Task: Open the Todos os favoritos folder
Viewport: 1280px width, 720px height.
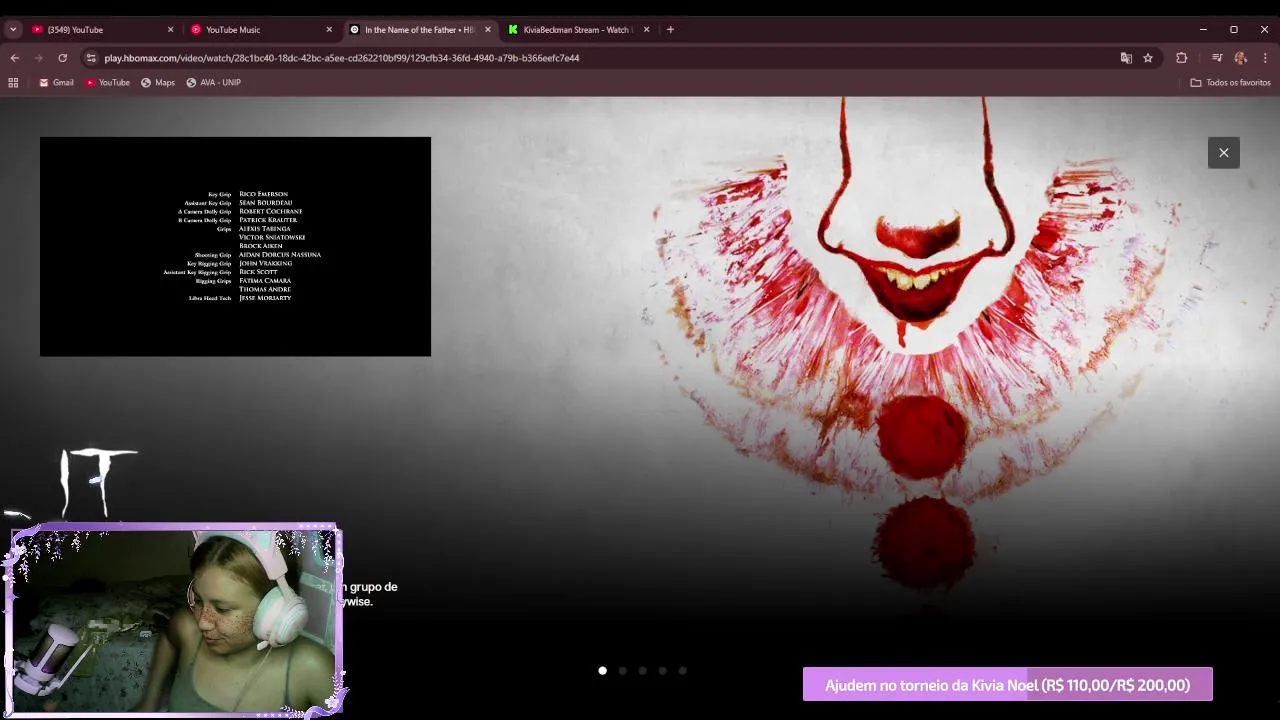Action: click(x=1230, y=82)
